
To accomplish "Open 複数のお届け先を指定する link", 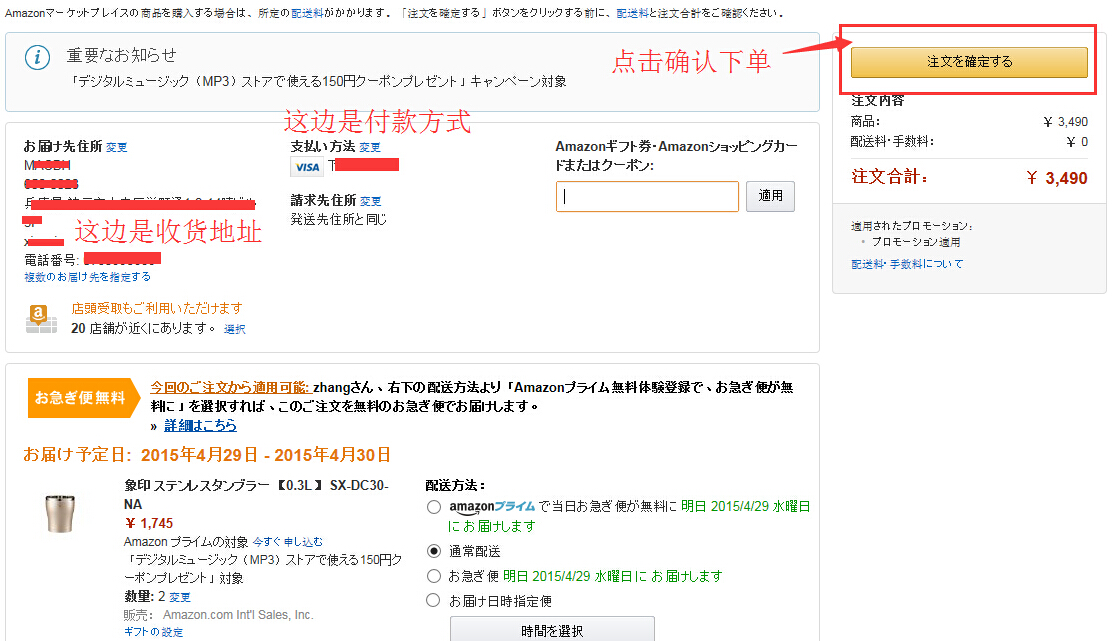I will click(87, 276).
